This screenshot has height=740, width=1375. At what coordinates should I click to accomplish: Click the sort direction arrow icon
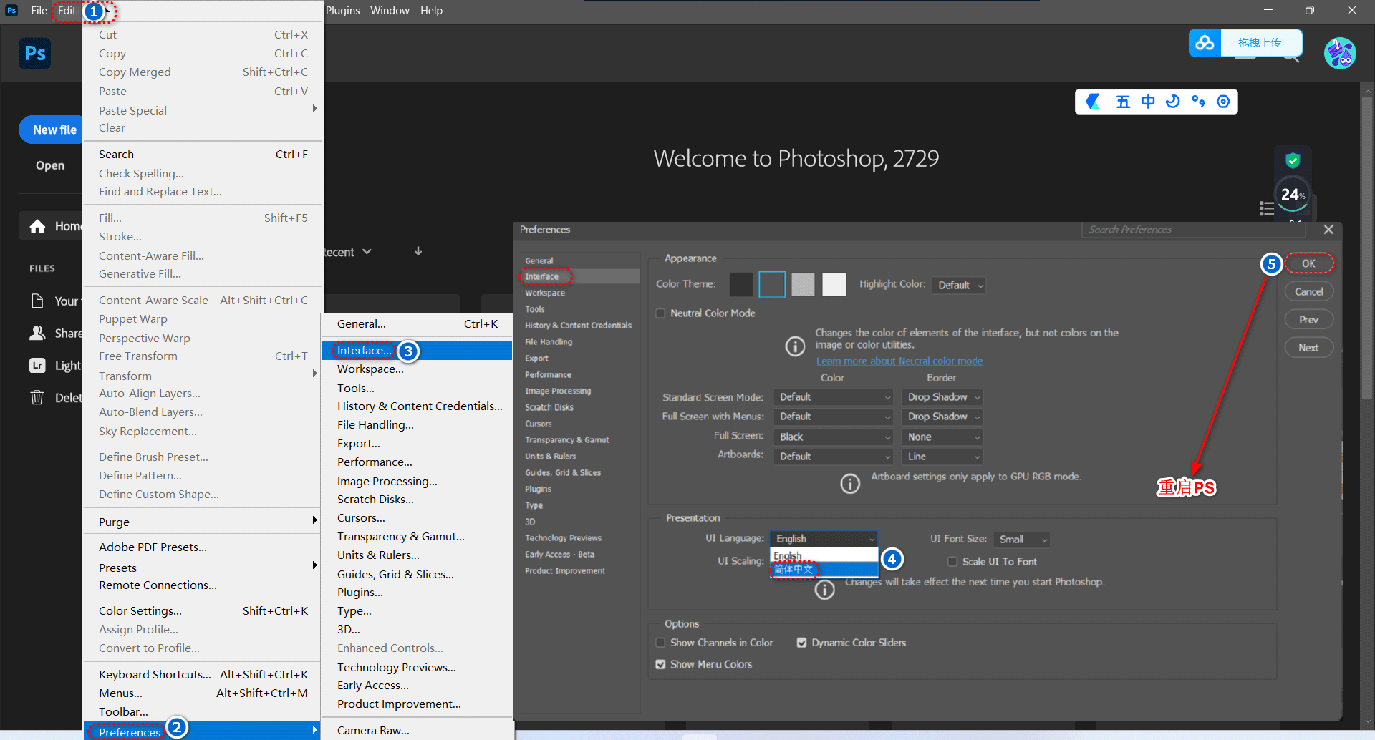click(418, 251)
